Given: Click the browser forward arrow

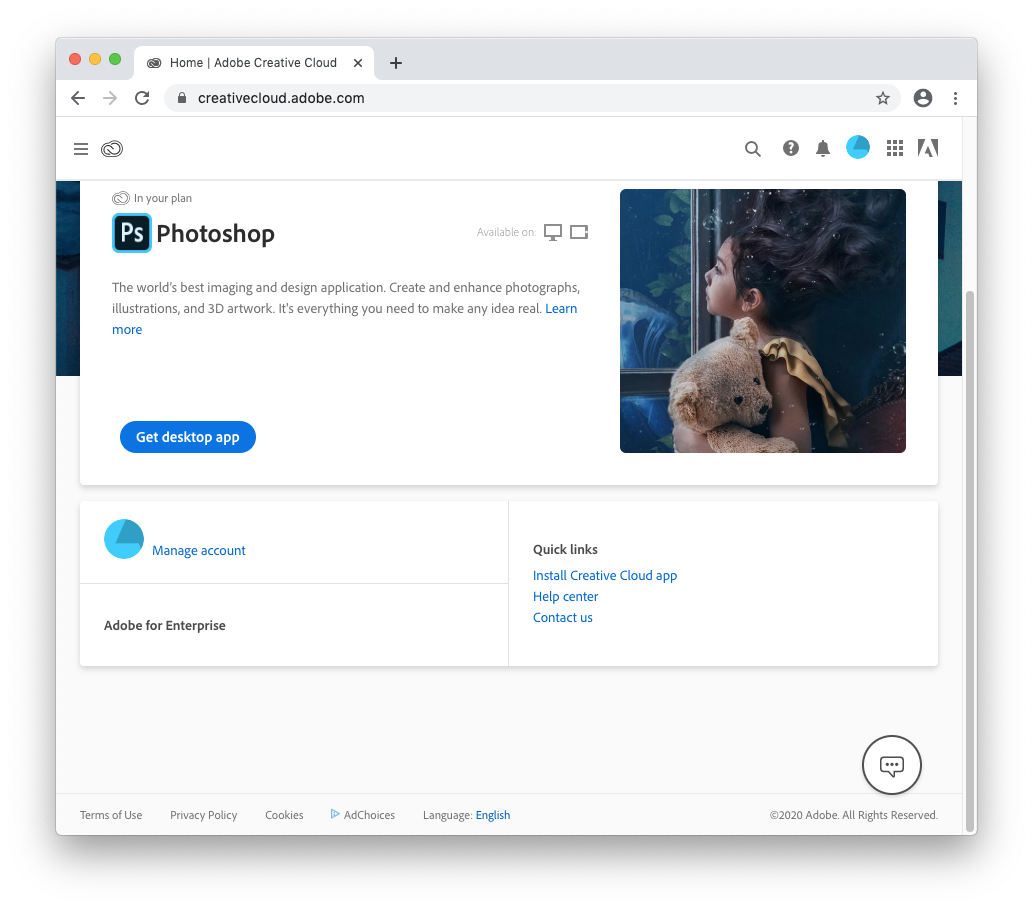Looking at the screenshot, I should click(x=110, y=98).
